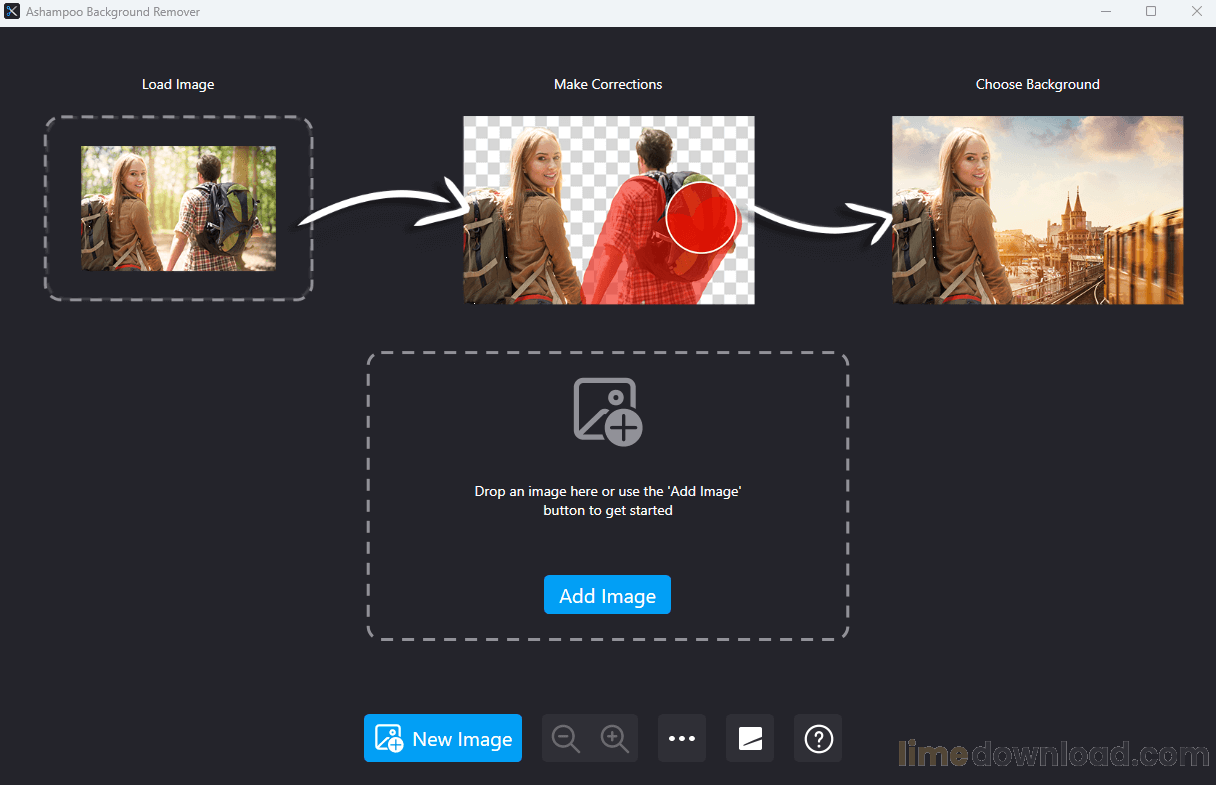1216x785 pixels.
Task: Click the 'Load Image' heading text
Action: coord(178,84)
